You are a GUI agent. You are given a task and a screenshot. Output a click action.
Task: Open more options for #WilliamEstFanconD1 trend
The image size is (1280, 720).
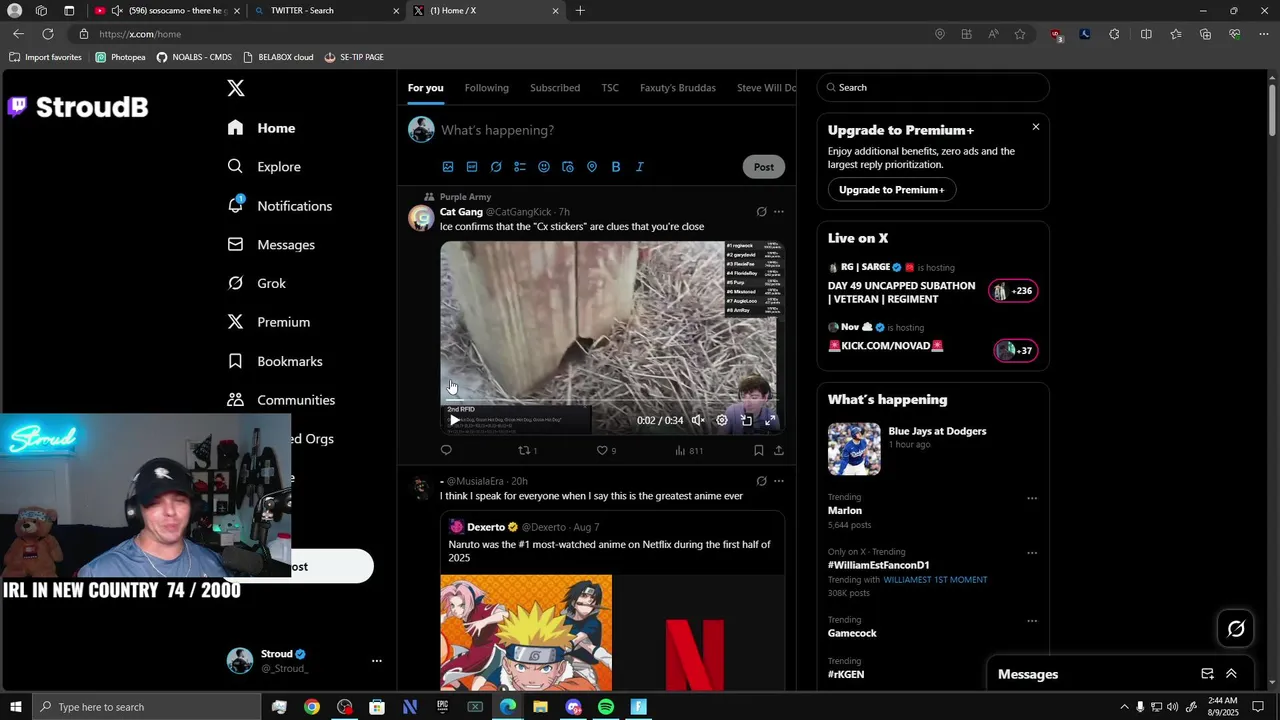click(x=1032, y=553)
